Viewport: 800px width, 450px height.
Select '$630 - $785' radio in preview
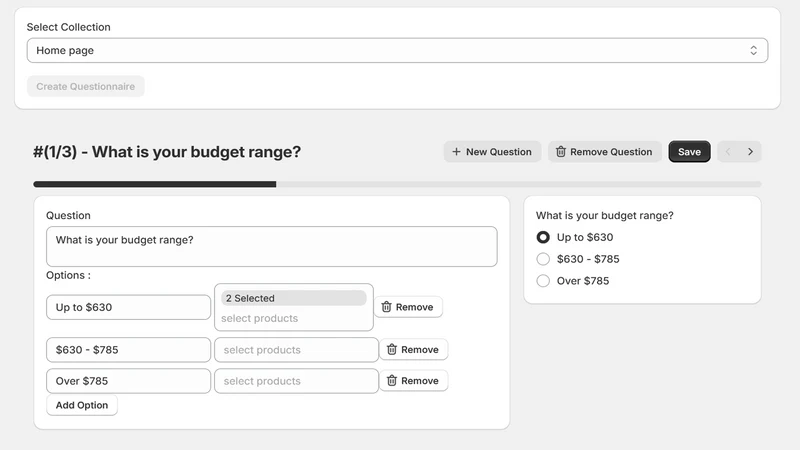click(543, 259)
